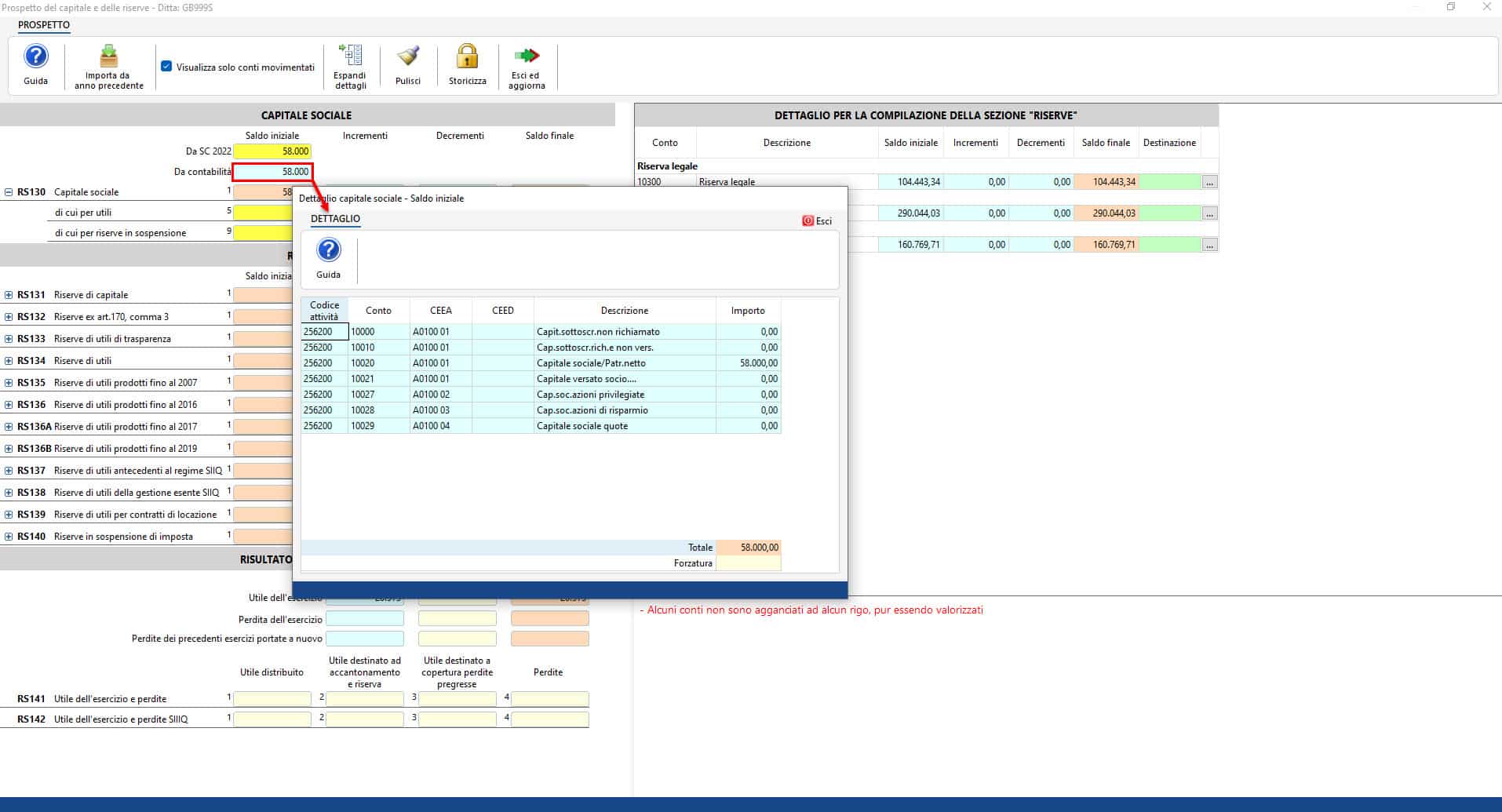Screen dimensions: 1502x812
Task: Click Esci ed aggiorna arrow icon
Action: [526, 56]
